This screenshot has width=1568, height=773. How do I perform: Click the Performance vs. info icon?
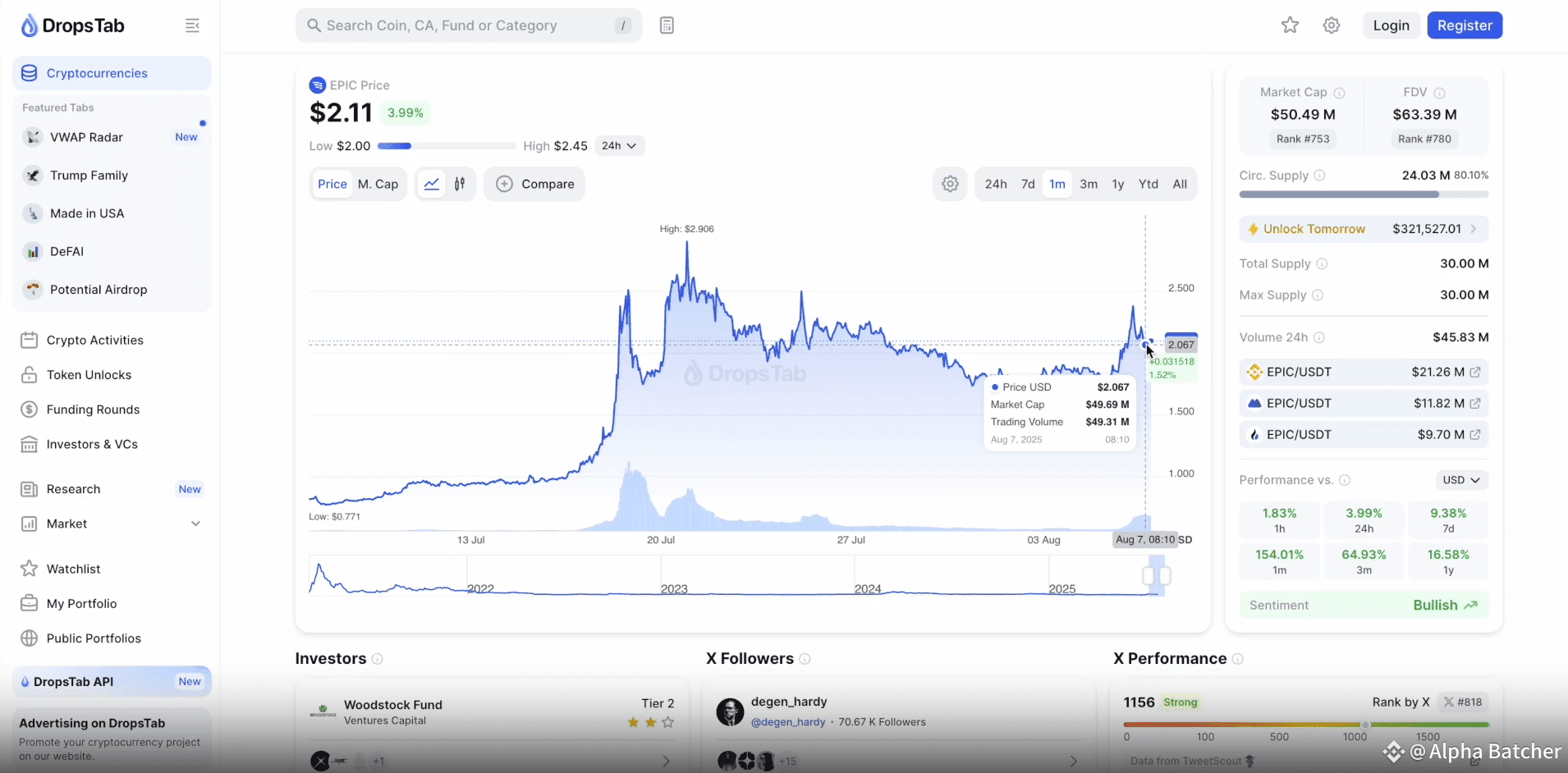coord(1345,480)
